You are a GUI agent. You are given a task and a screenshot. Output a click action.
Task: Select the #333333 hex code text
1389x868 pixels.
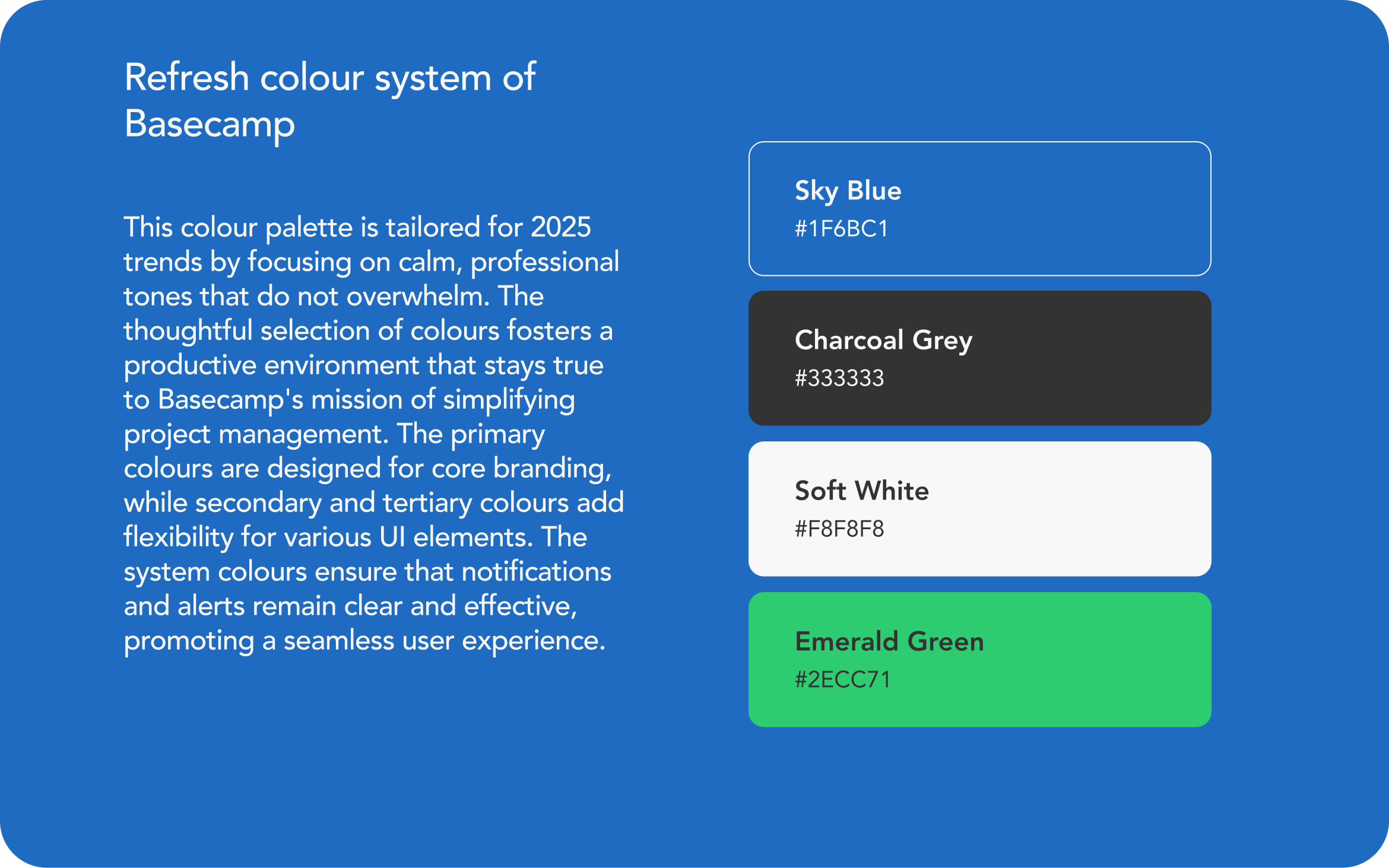839,379
